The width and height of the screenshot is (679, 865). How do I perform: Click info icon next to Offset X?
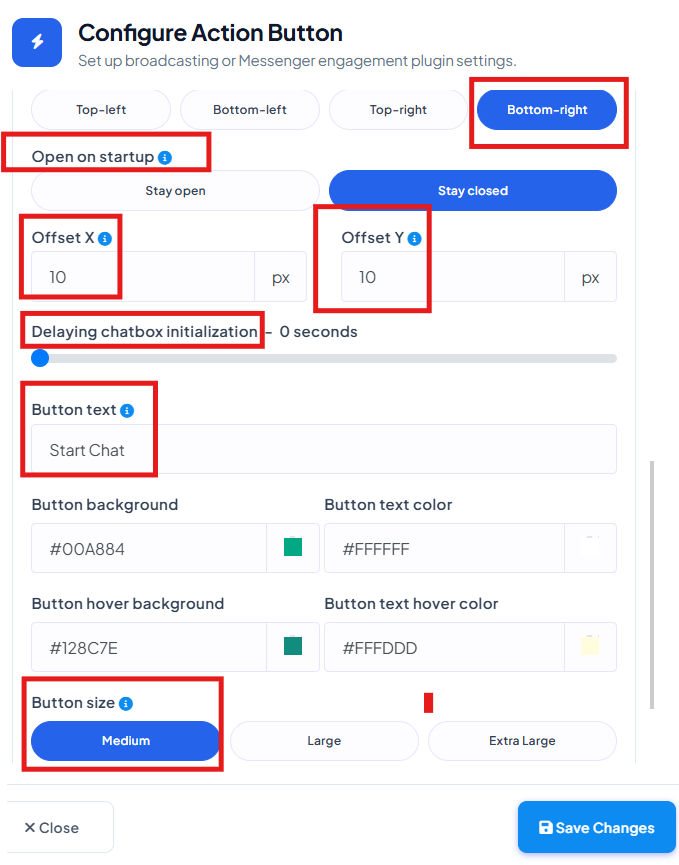[105, 239]
